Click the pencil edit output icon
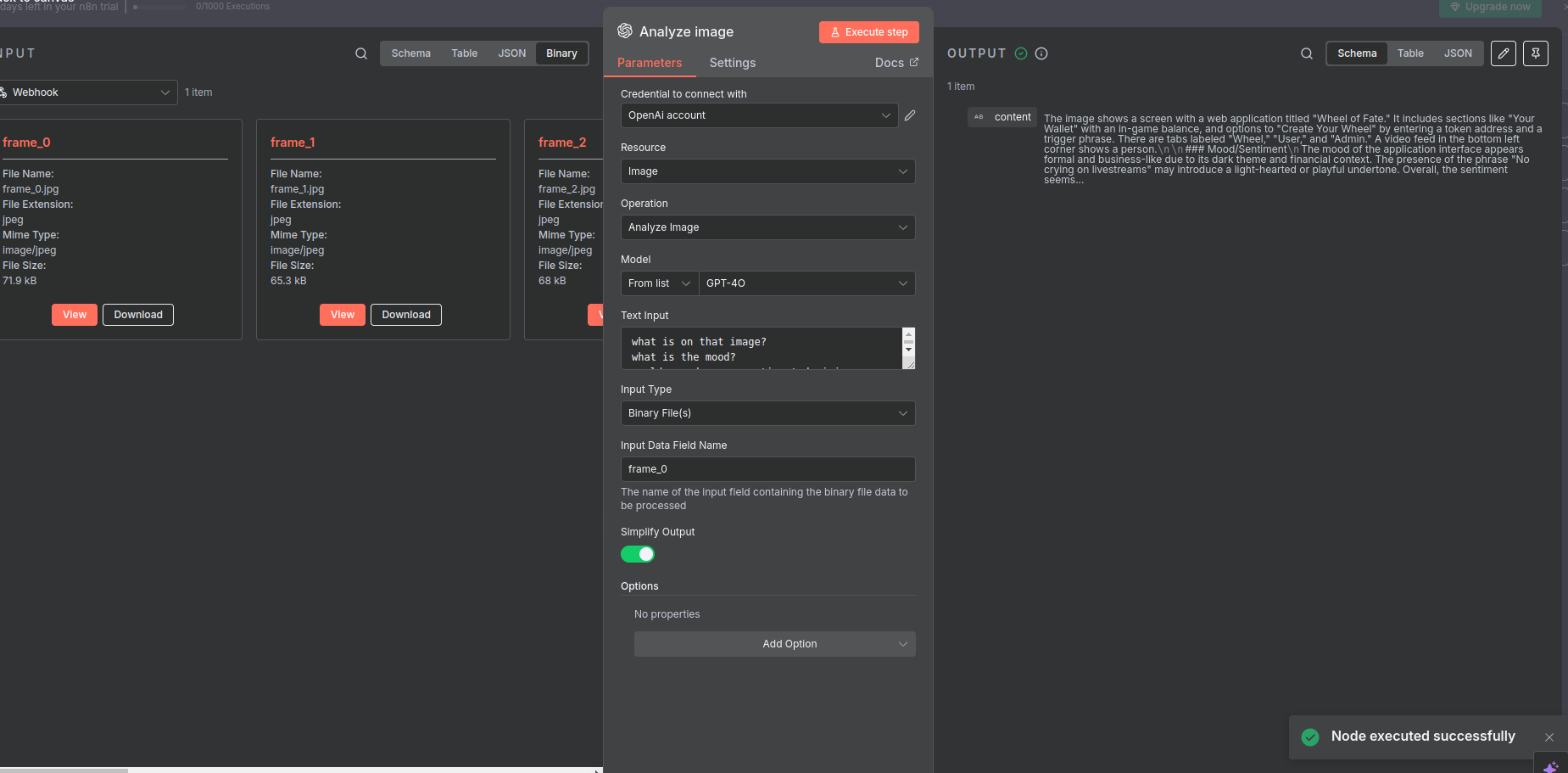1568x773 pixels. [x=1504, y=53]
